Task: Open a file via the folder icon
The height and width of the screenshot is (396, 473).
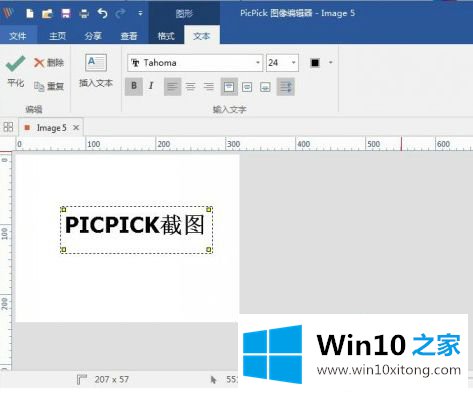Action: tap(47, 14)
